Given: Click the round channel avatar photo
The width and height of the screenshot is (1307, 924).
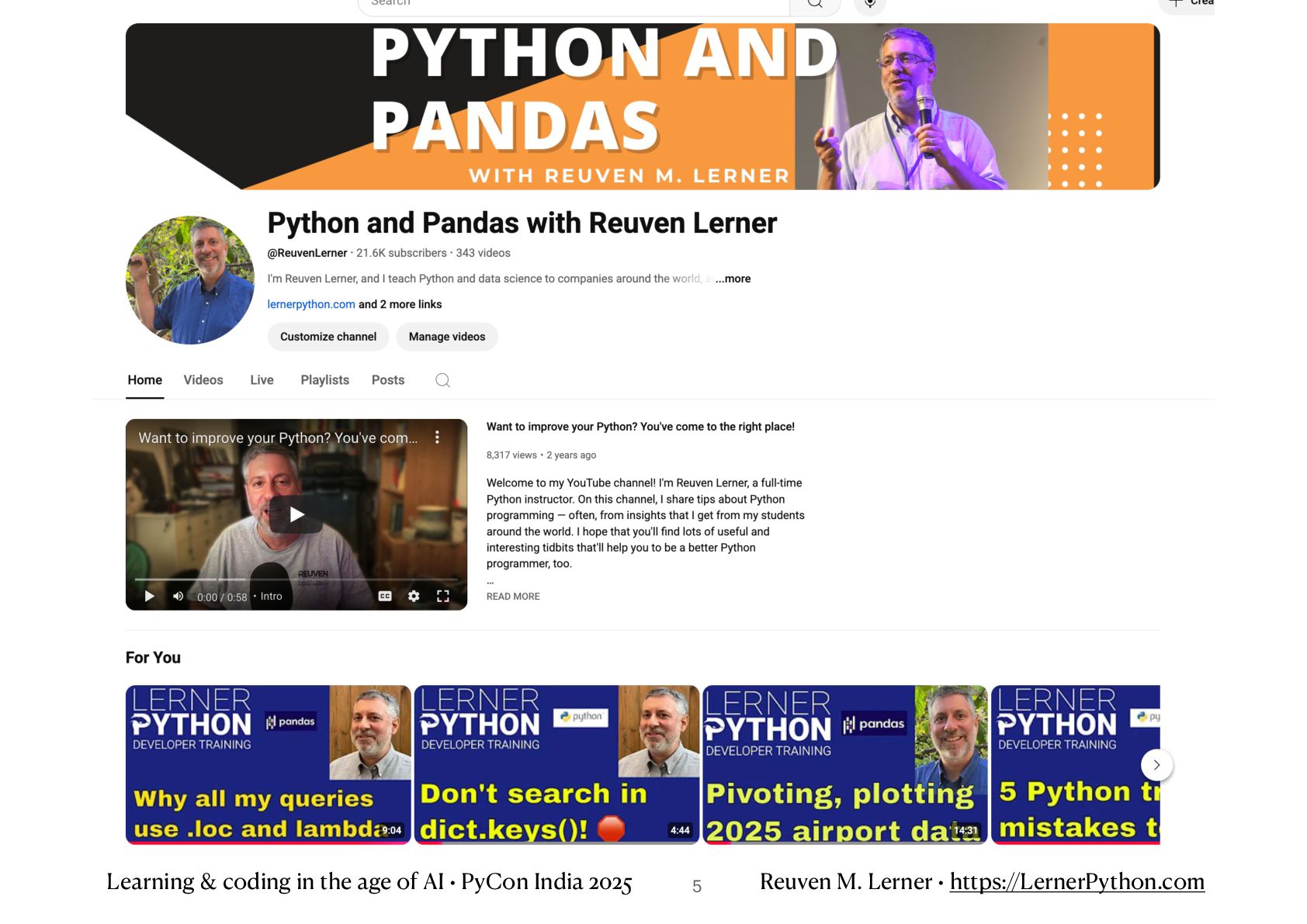Looking at the screenshot, I should 190,280.
